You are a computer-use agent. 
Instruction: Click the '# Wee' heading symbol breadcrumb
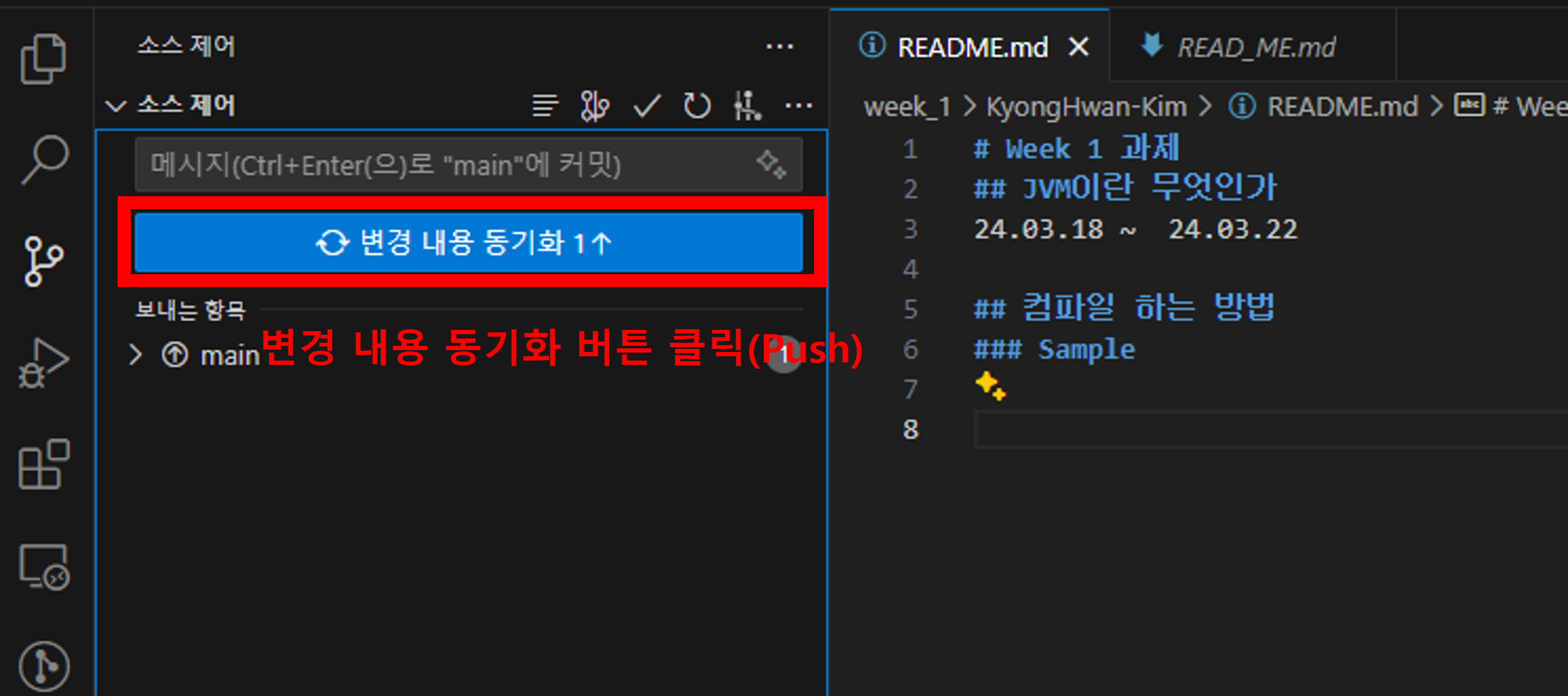click(x=1510, y=107)
